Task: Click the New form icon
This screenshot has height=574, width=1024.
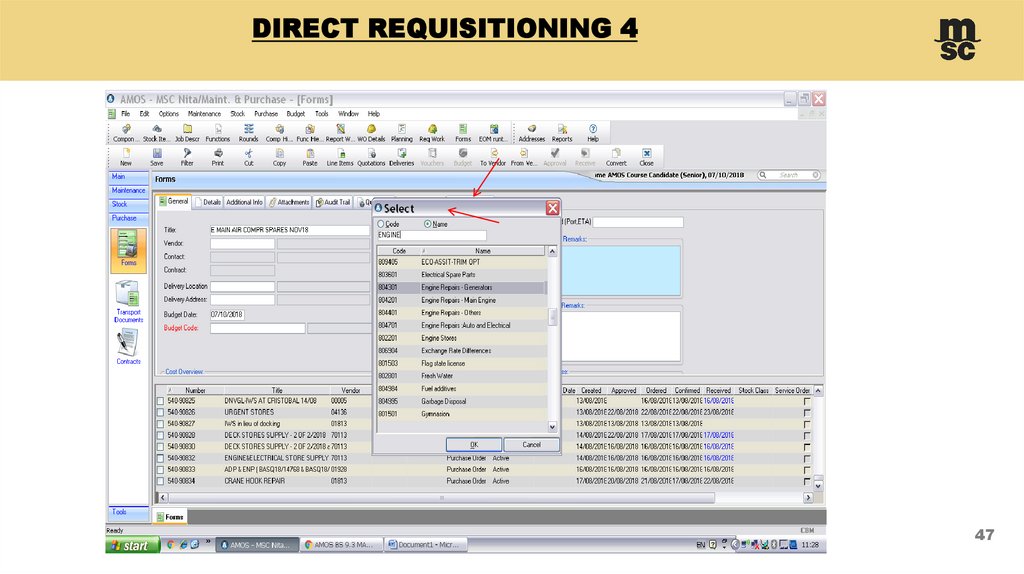Action: tap(125, 157)
